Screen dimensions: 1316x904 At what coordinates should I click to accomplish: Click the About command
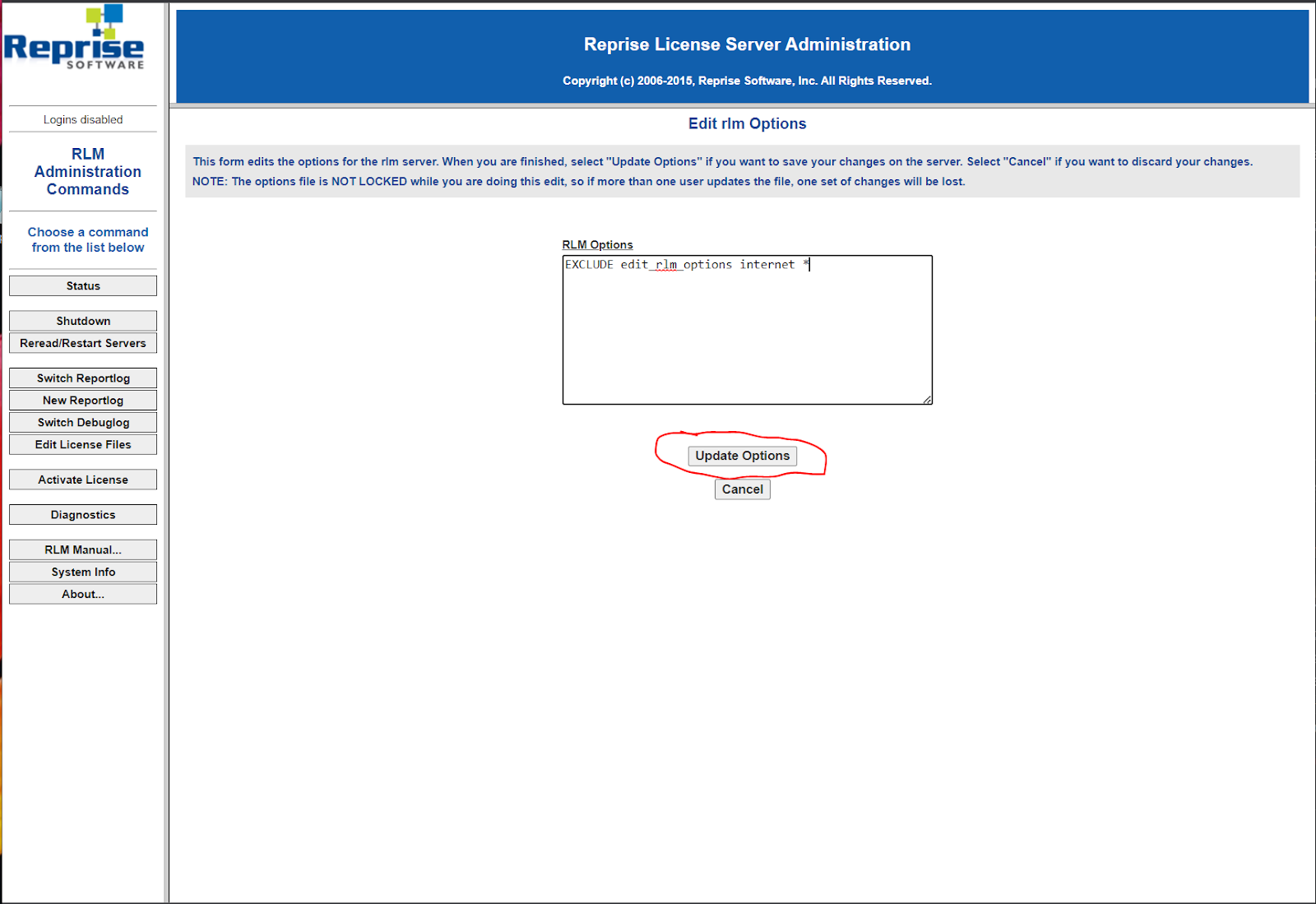[82, 593]
